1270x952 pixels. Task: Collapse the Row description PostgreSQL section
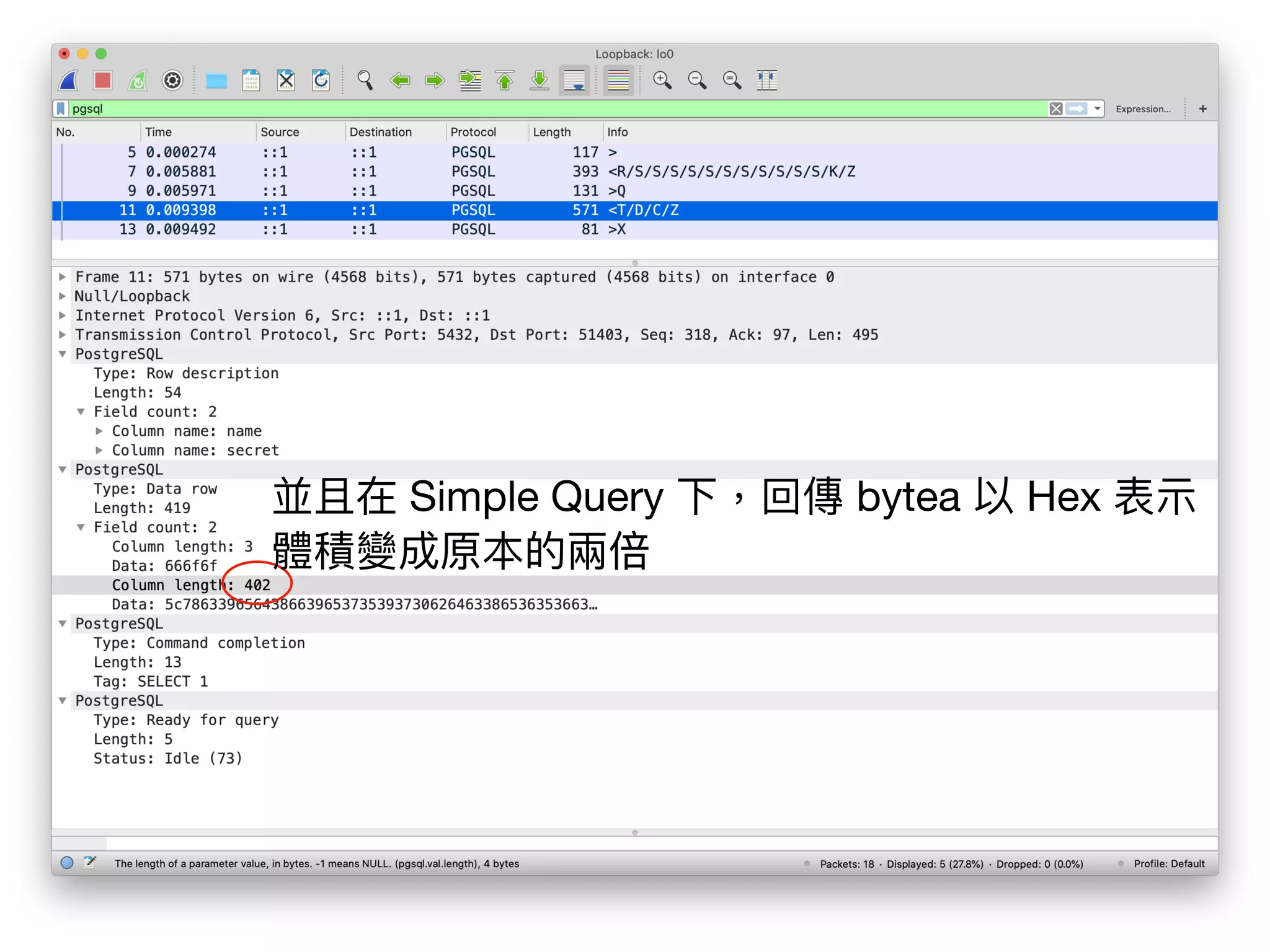tap(62, 354)
